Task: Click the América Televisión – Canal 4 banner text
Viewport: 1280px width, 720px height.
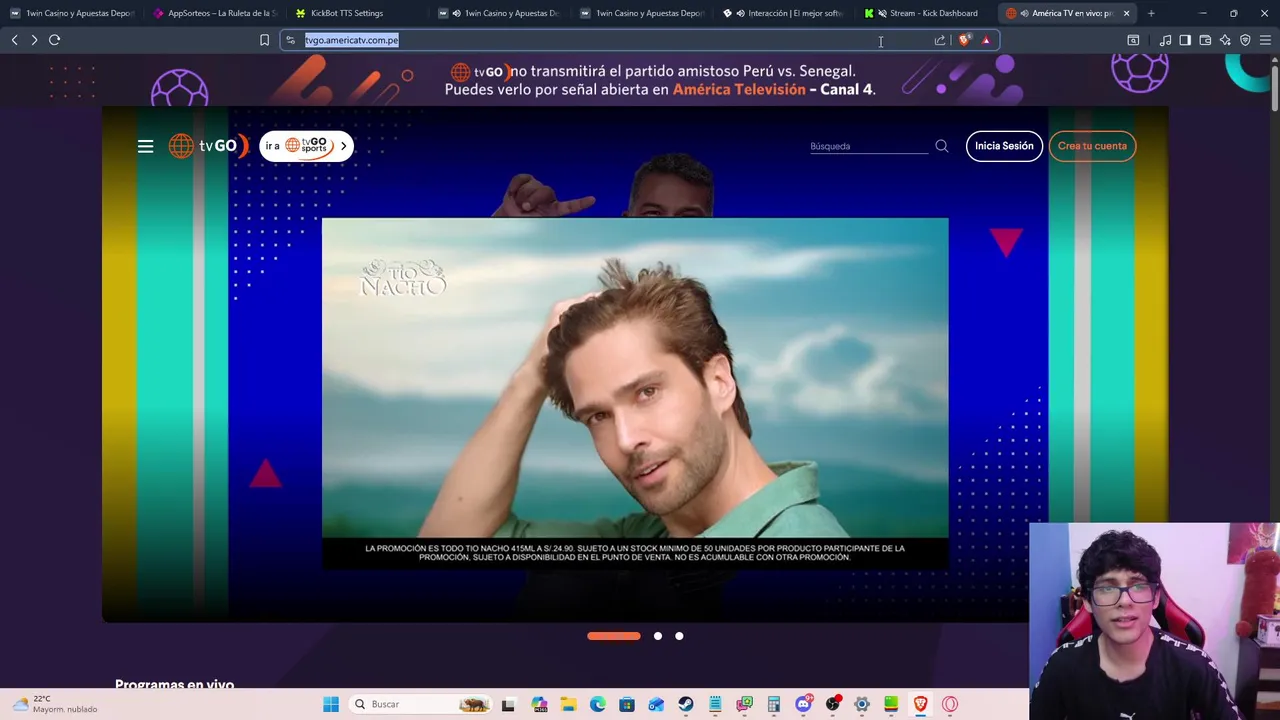Action: tap(774, 89)
